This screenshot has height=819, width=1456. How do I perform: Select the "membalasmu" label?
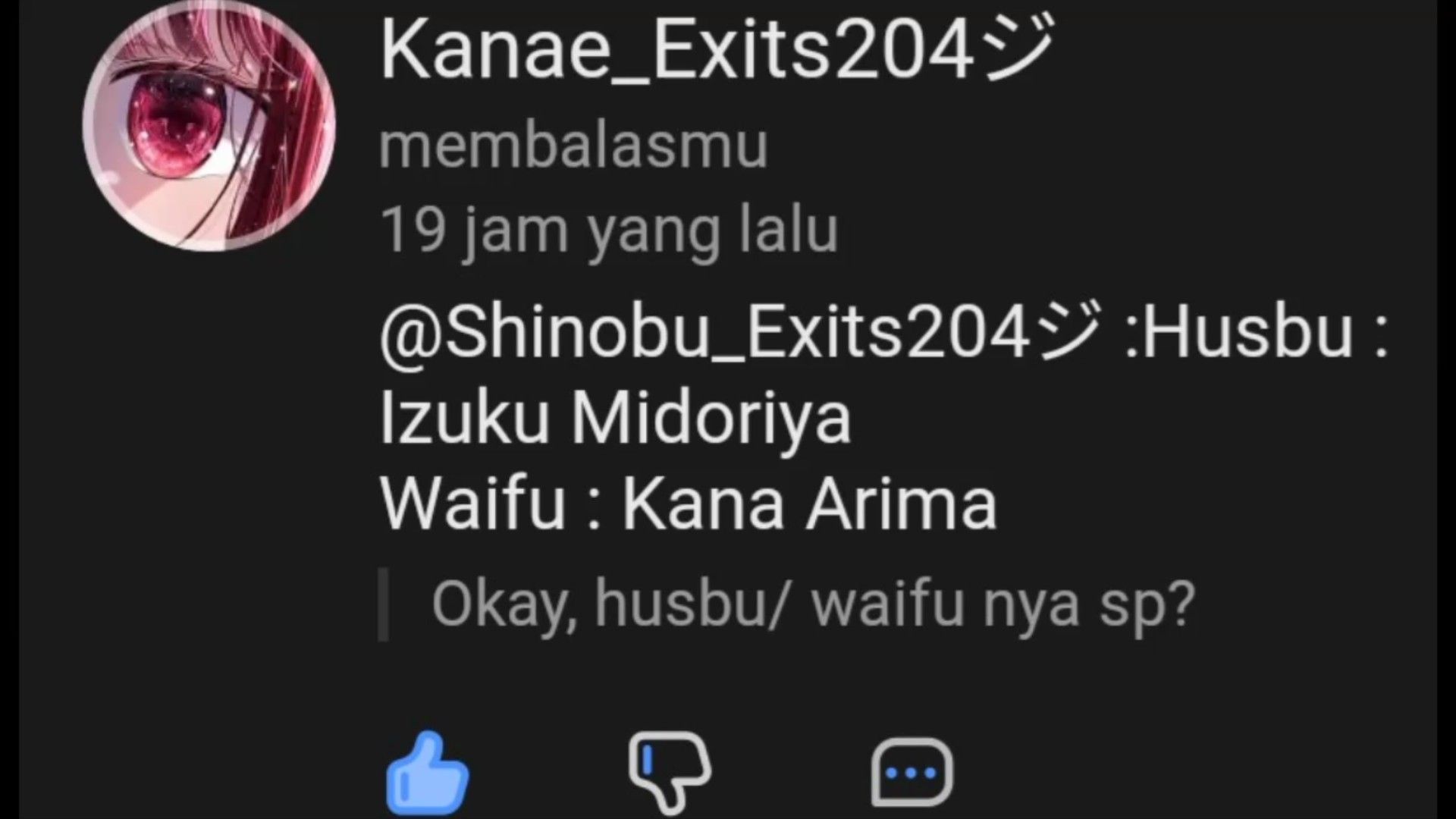click(573, 146)
